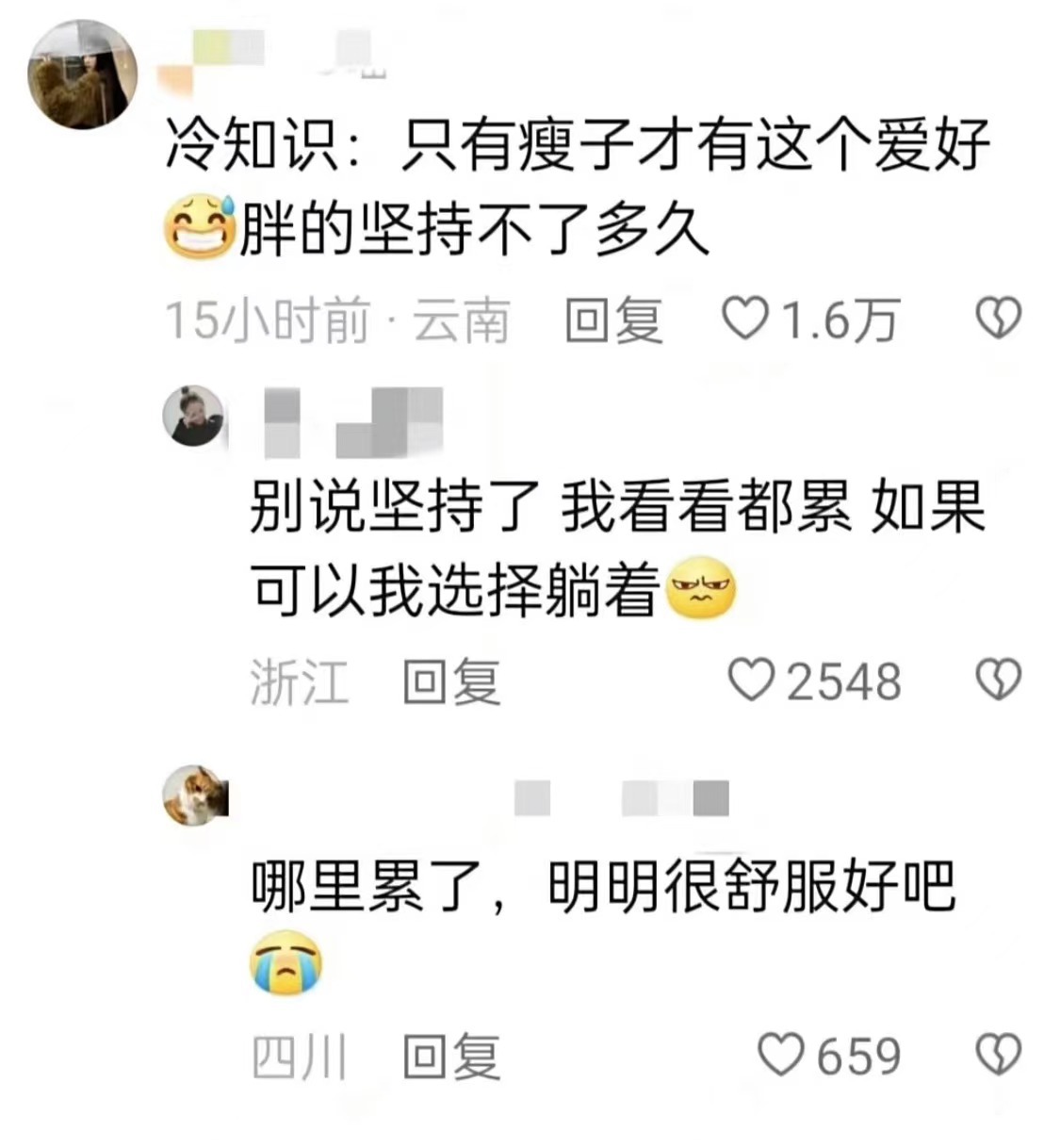Dislike the top comment with broken heart
Image resolution: width=1060 pixels, height=1148 pixels.
[998, 319]
